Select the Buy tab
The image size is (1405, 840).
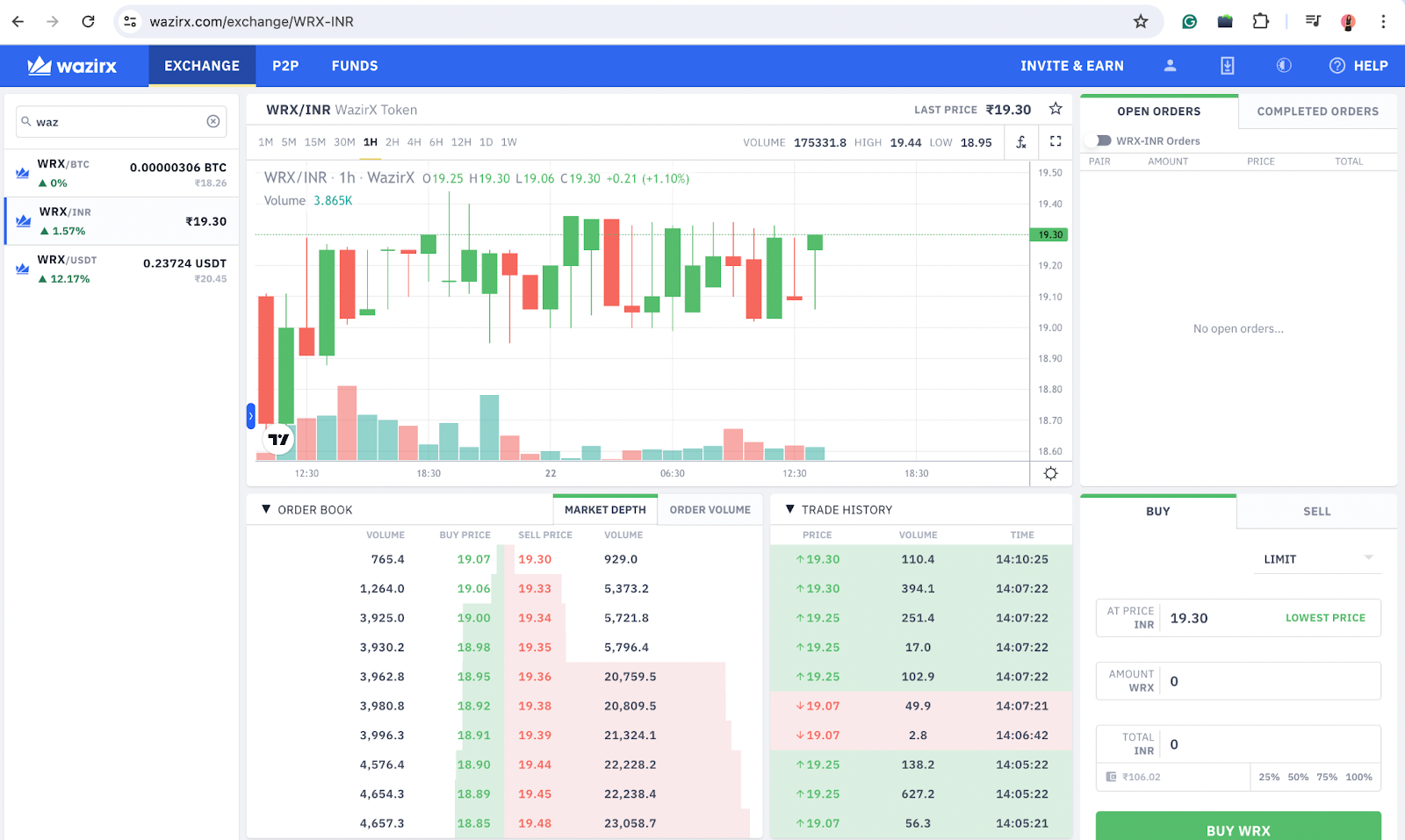click(x=1158, y=511)
